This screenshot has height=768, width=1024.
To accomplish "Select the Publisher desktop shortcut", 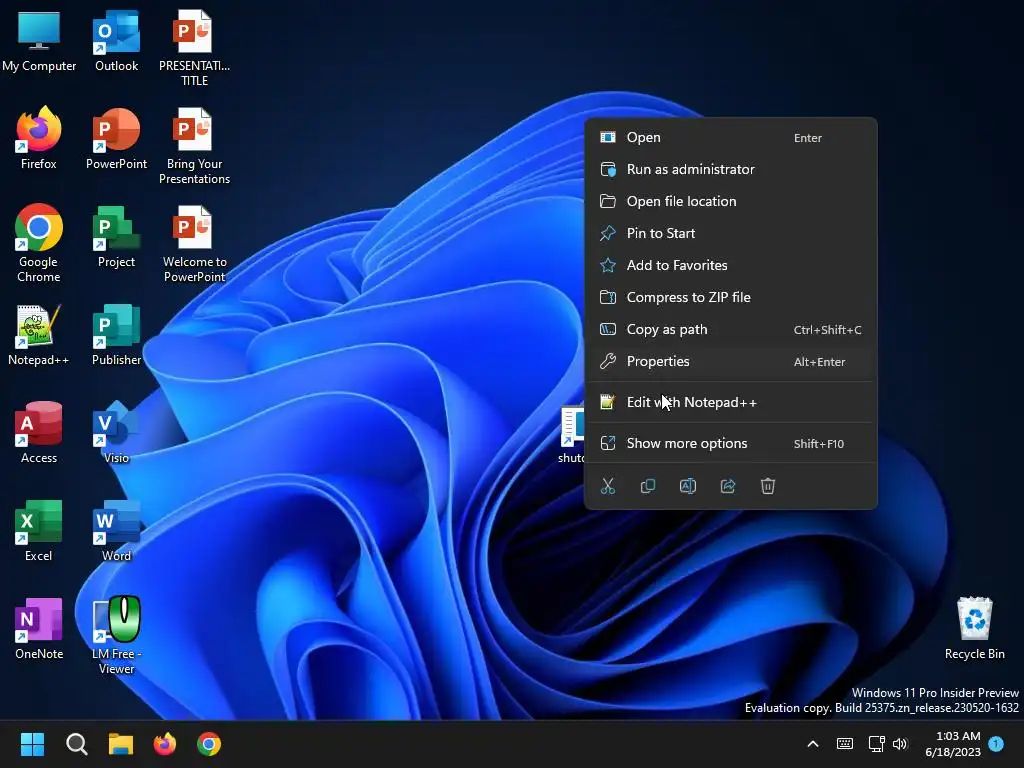I will (x=116, y=334).
